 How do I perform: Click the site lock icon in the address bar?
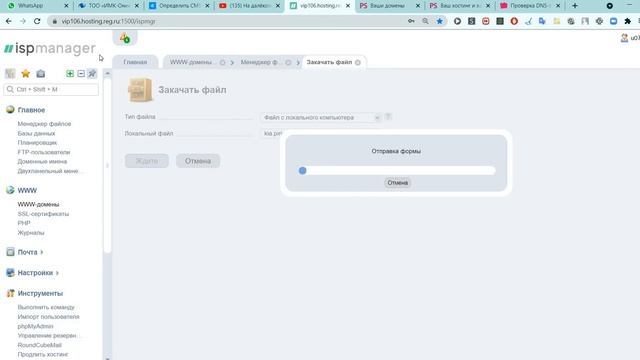click(54, 21)
